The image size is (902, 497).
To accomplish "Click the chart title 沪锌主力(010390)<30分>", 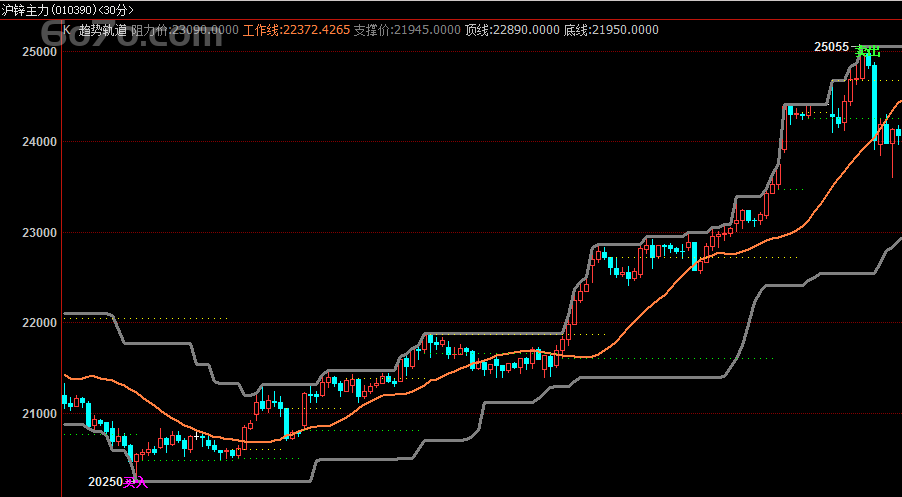I will click(67, 10).
